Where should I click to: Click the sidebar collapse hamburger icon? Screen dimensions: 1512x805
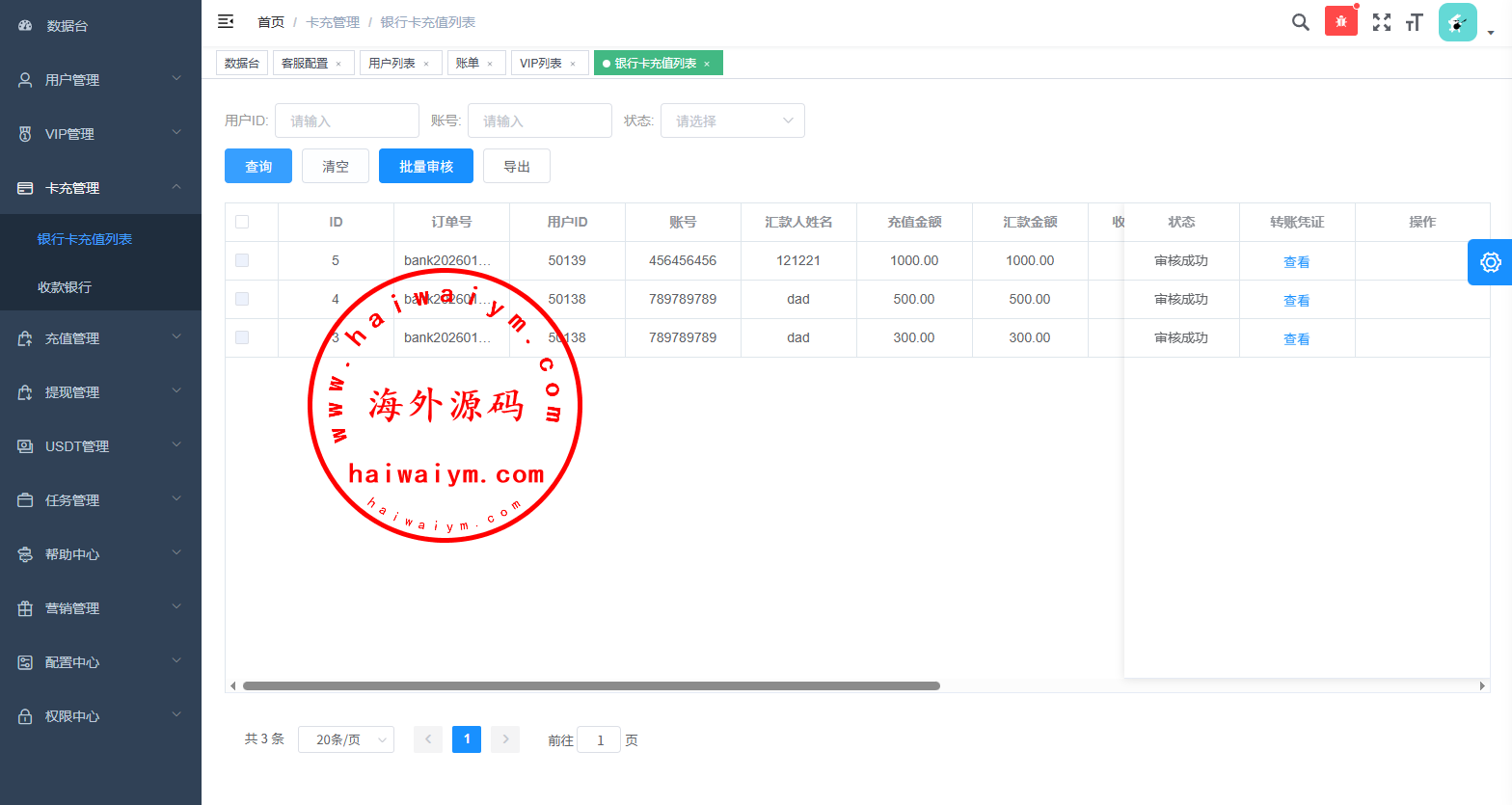[226, 21]
